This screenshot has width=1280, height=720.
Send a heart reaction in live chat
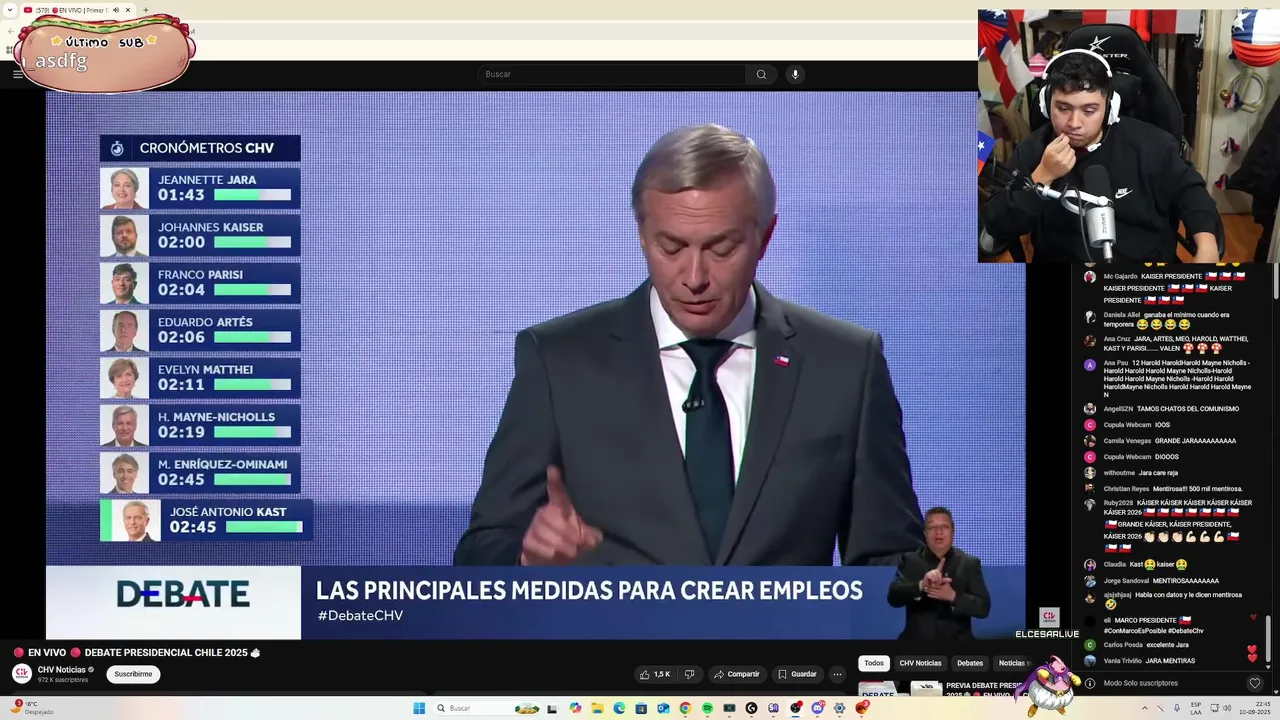coord(1255,683)
